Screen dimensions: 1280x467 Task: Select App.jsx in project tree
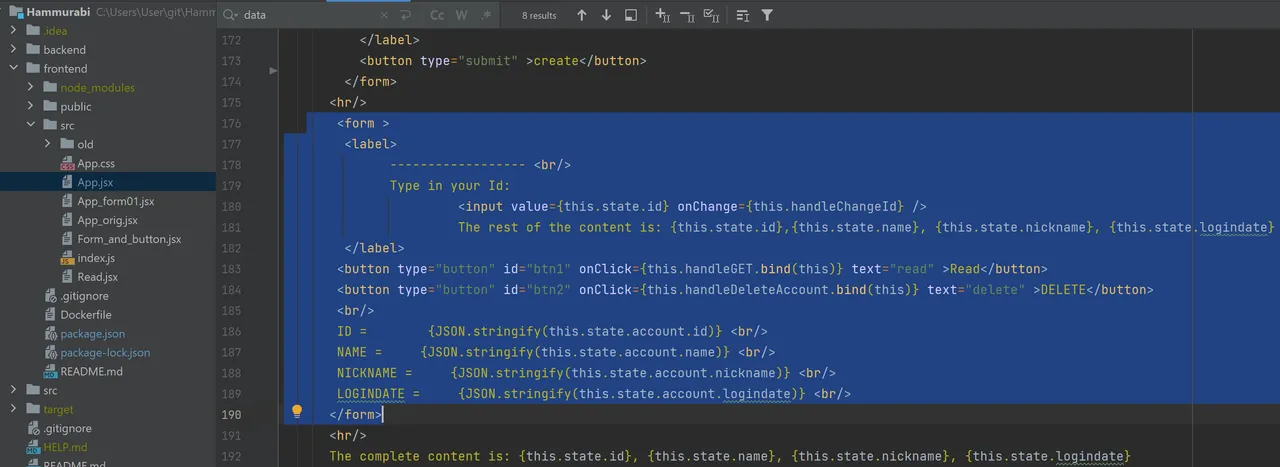(x=95, y=182)
